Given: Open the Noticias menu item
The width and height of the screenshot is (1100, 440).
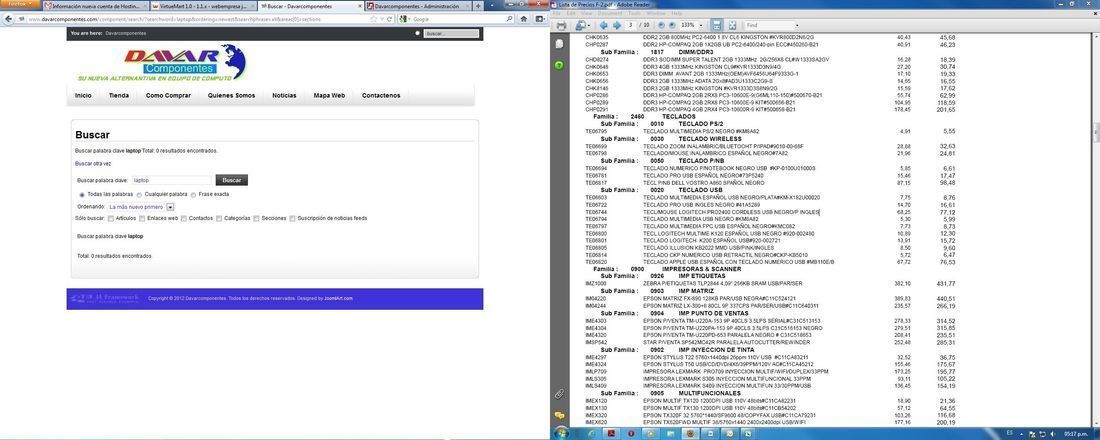Looking at the screenshot, I should pos(284,95).
